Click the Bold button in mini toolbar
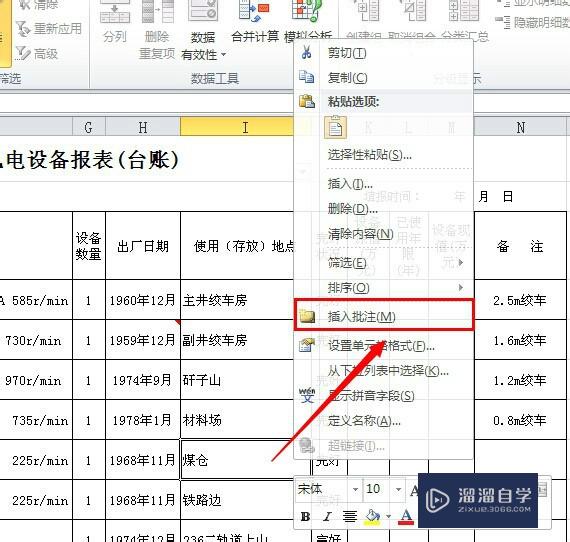Image resolution: width=570 pixels, height=542 pixels. point(306,516)
